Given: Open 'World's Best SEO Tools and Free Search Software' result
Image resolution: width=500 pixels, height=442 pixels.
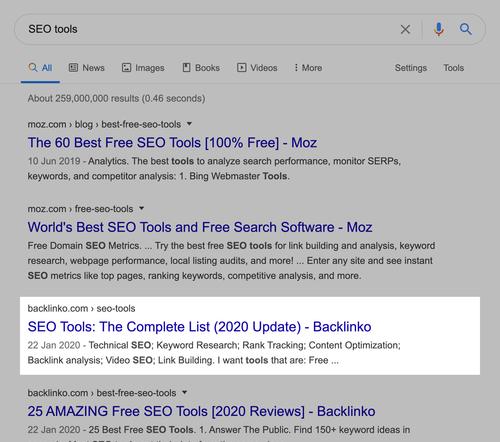Looking at the screenshot, I should pyautogui.click(x=200, y=227).
